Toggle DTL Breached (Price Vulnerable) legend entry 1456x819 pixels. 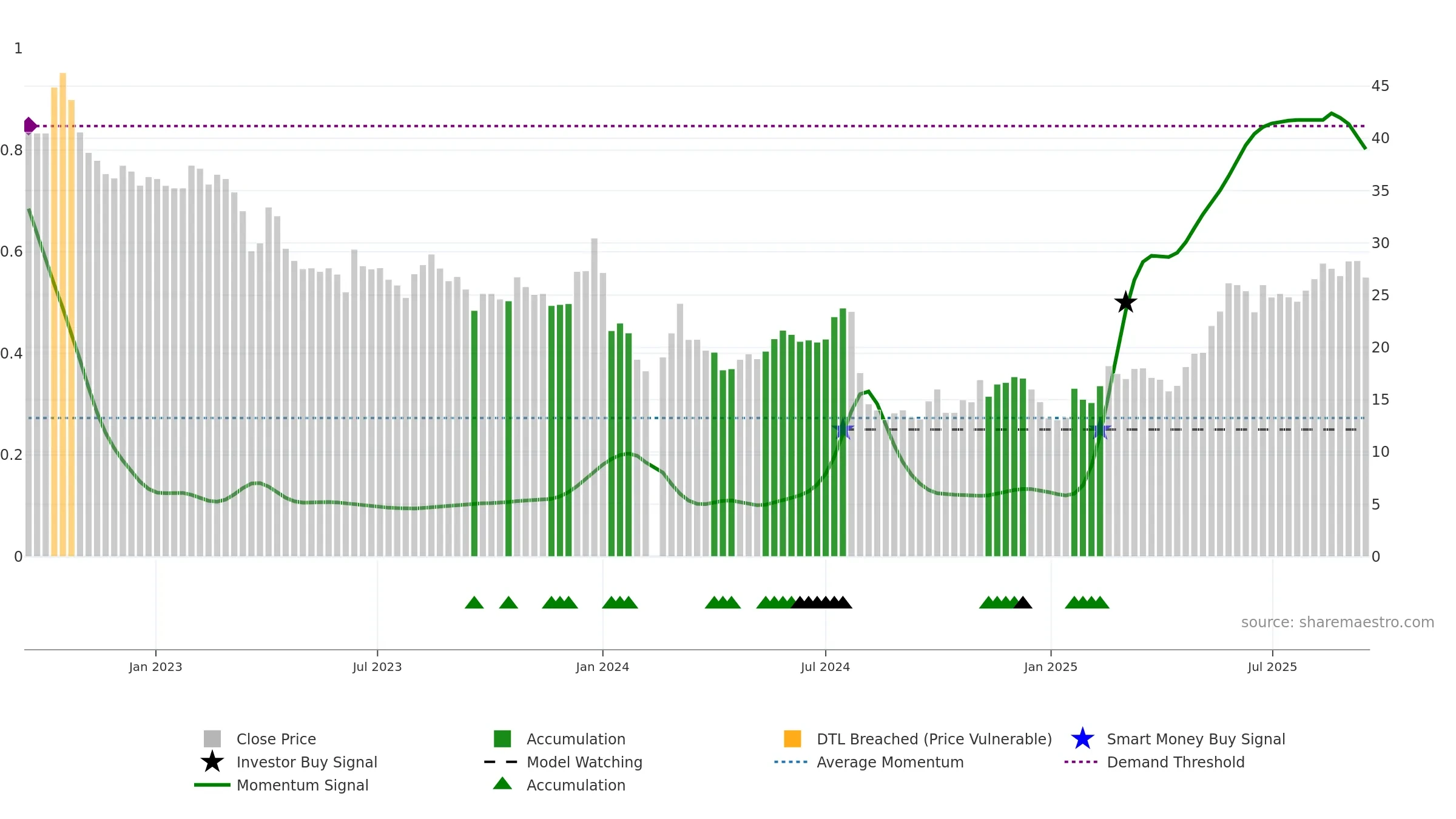[x=918, y=739]
